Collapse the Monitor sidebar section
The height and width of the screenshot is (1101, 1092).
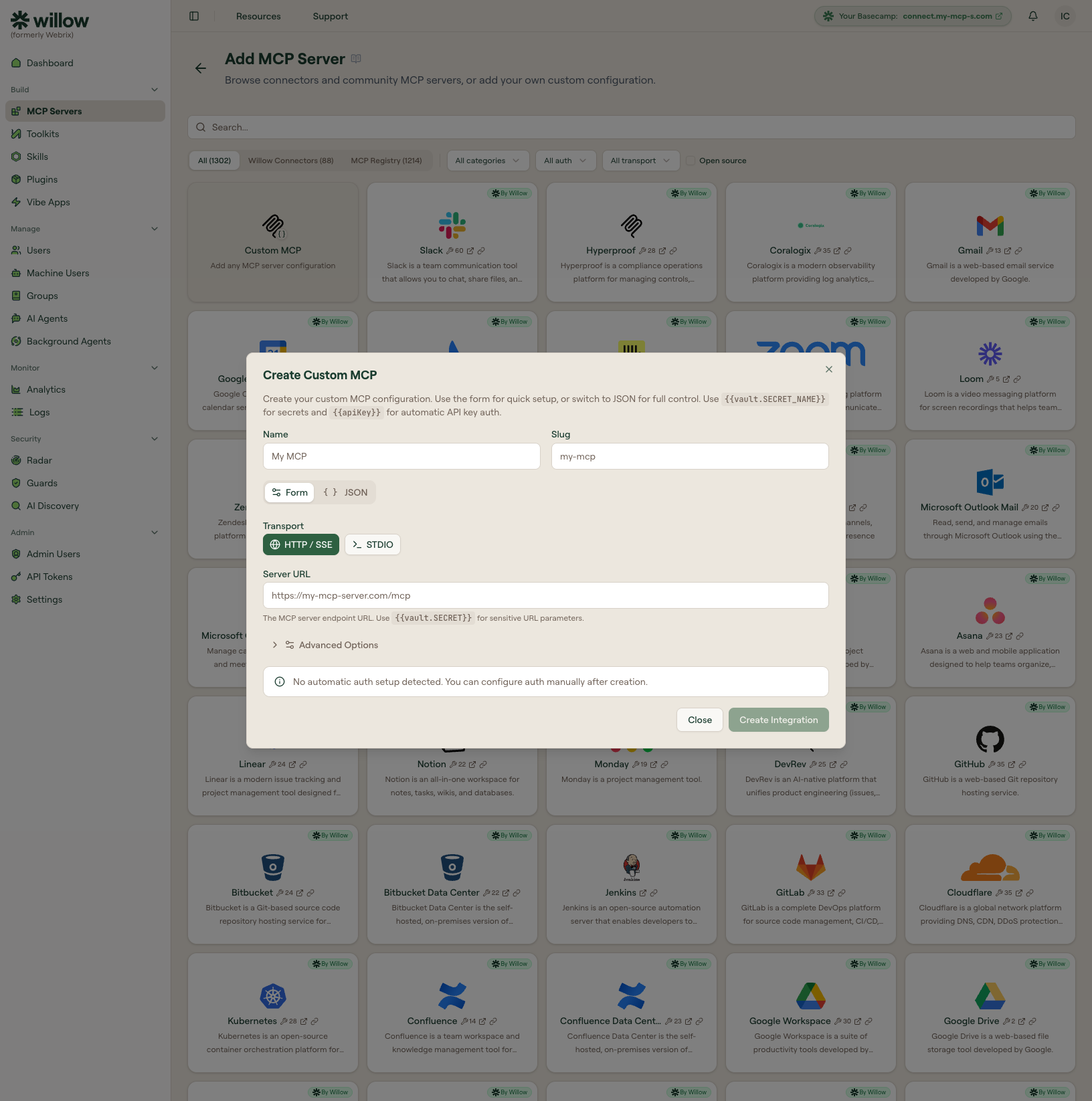pos(155,368)
